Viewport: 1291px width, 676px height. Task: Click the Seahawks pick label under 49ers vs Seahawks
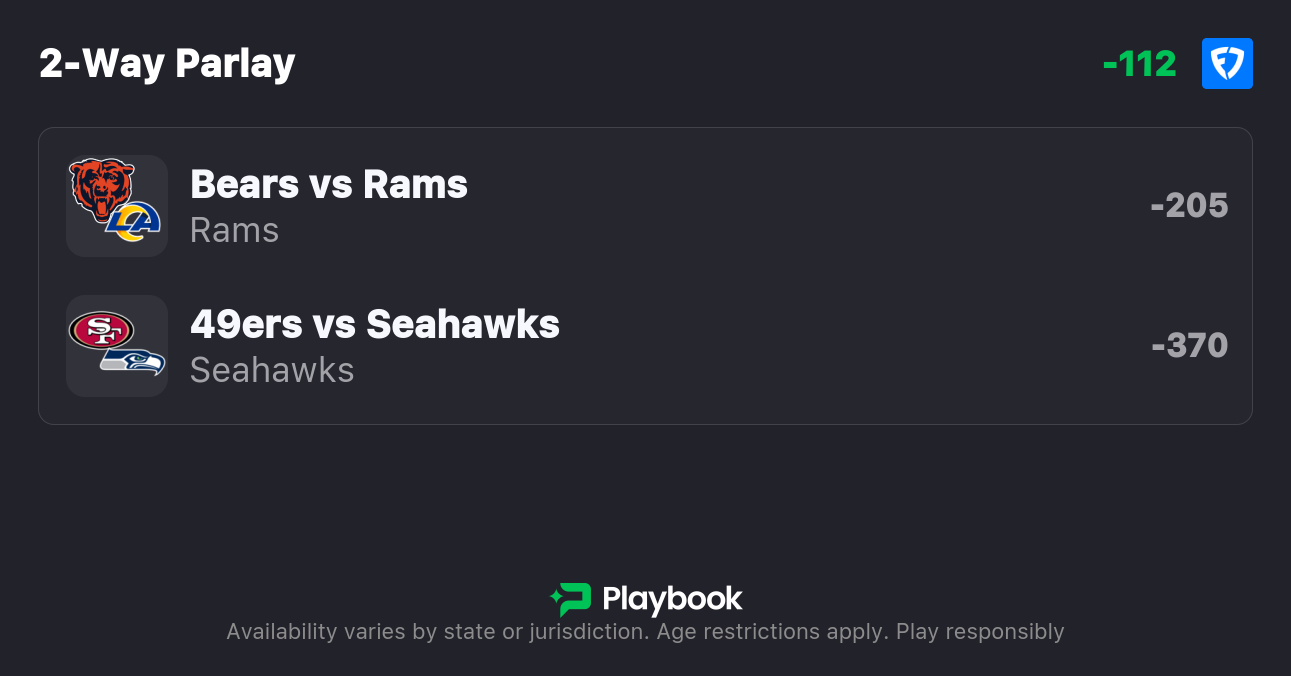(x=272, y=370)
